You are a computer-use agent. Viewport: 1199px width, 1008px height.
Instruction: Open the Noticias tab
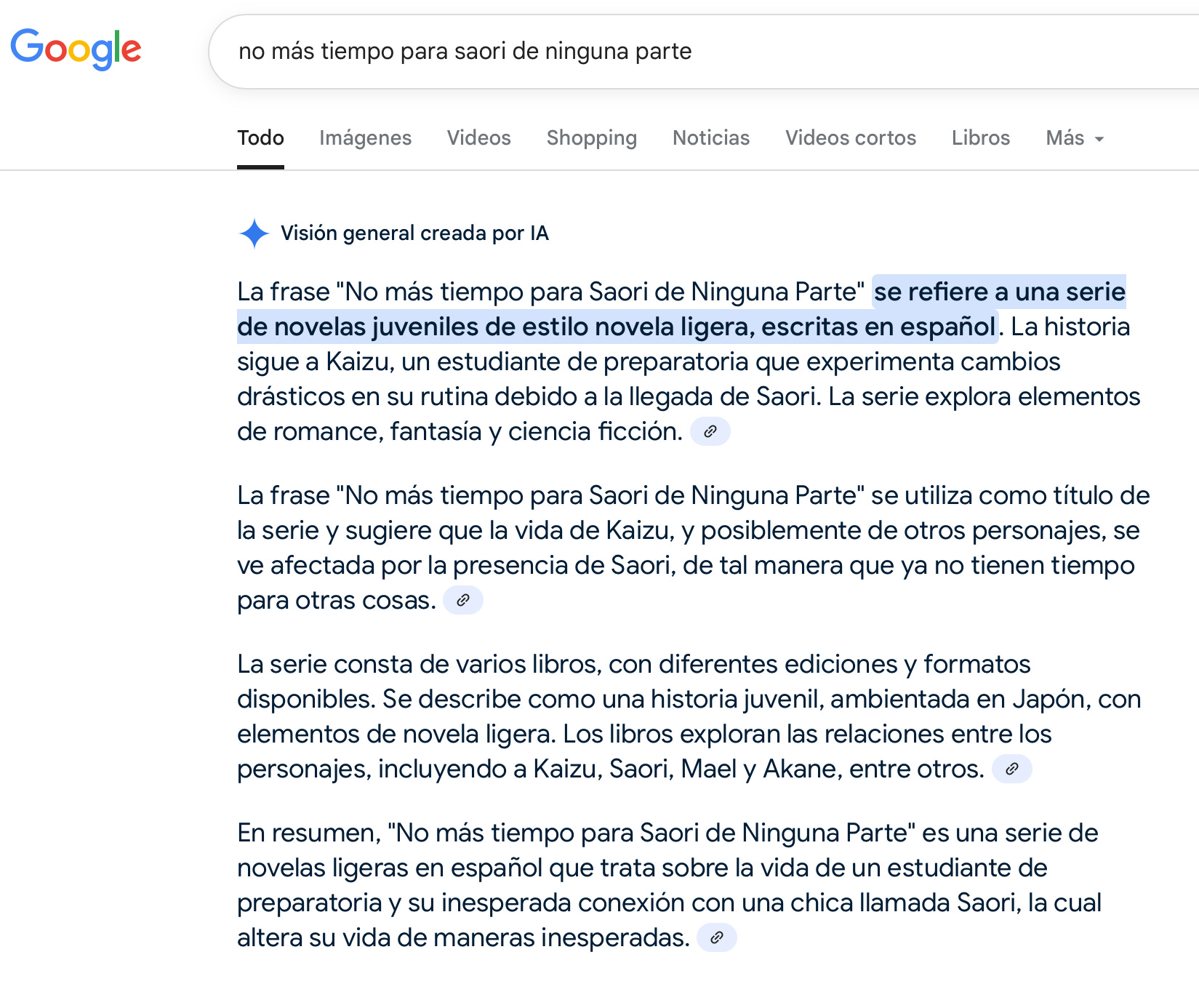[710, 137]
